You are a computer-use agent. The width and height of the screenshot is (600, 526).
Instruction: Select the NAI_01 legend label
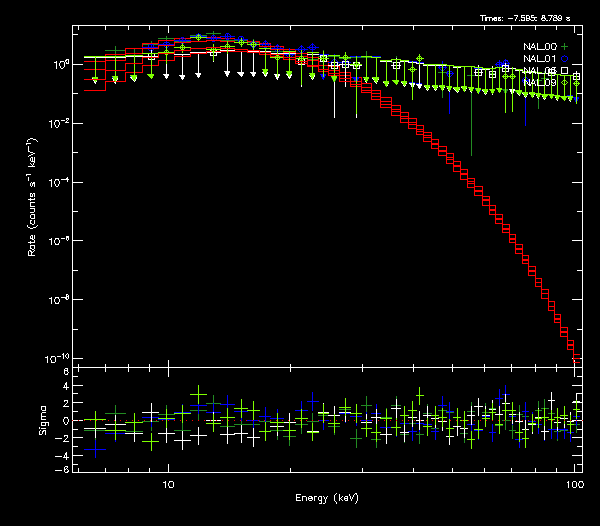[x=540, y=59]
